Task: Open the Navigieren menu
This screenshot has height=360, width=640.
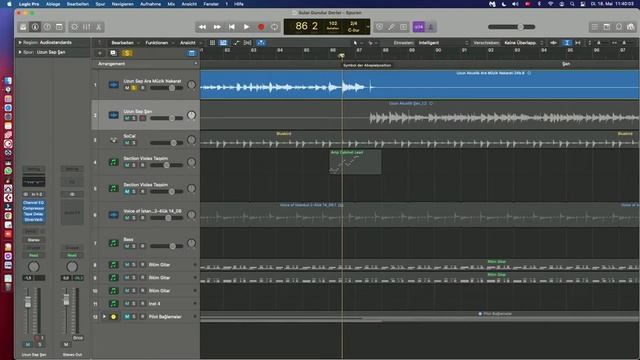Action: (123, 4)
